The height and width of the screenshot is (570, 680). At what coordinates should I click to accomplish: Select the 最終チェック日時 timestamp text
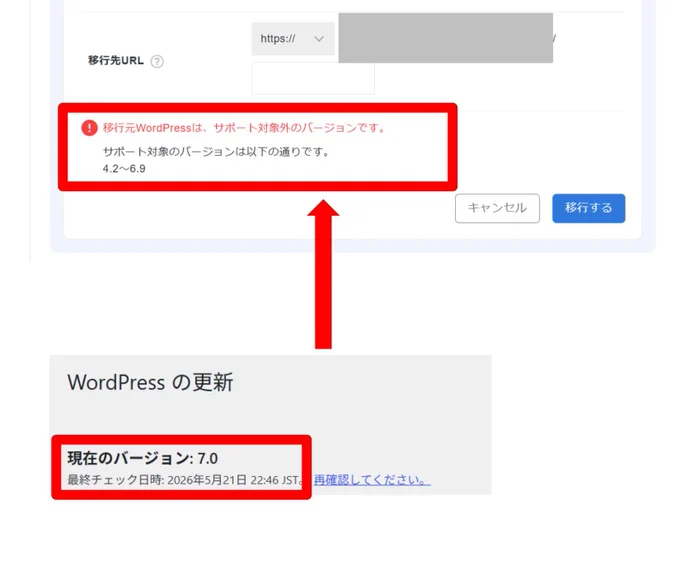pyautogui.click(x=186, y=480)
